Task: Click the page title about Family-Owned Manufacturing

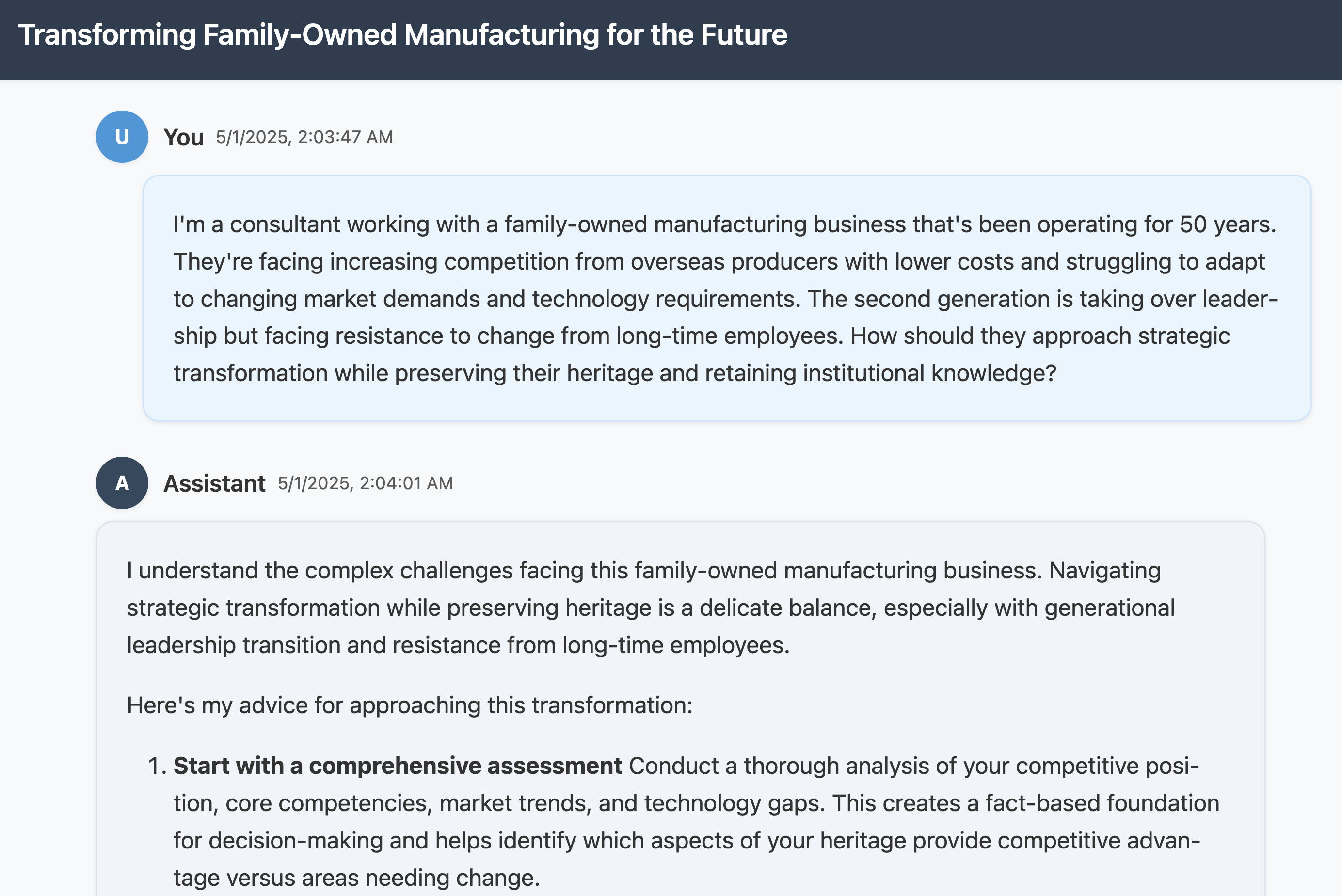Action: tap(402, 35)
